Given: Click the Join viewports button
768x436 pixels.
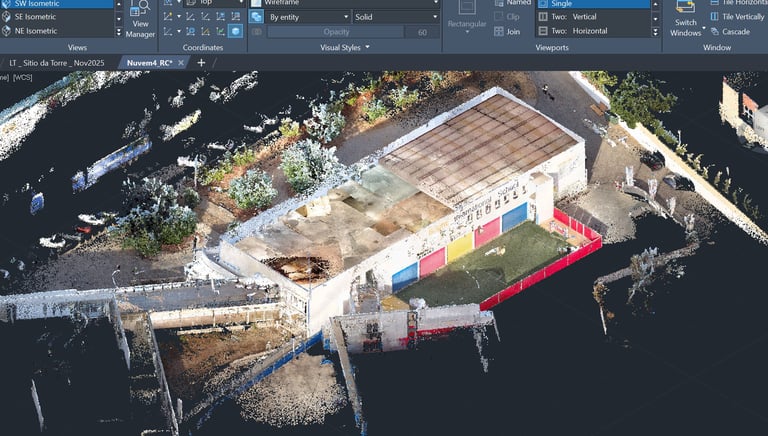Looking at the screenshot, I should [507, 31].
